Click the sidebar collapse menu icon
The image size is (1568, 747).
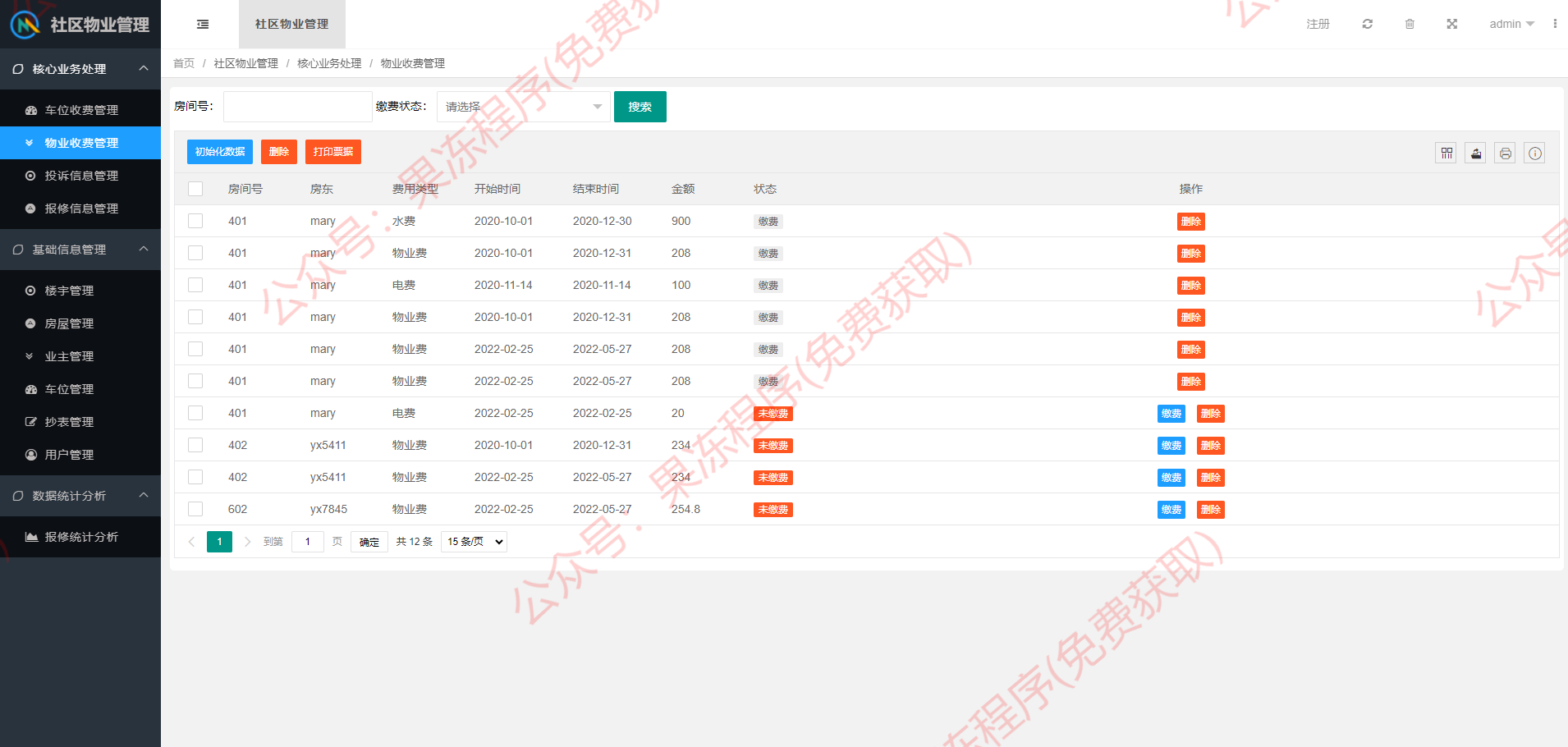(x=203, y=25)
